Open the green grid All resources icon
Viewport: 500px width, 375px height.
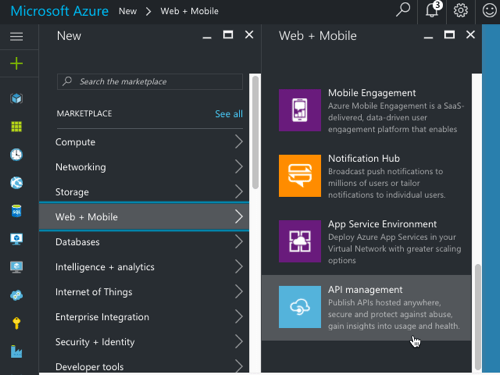16,127
